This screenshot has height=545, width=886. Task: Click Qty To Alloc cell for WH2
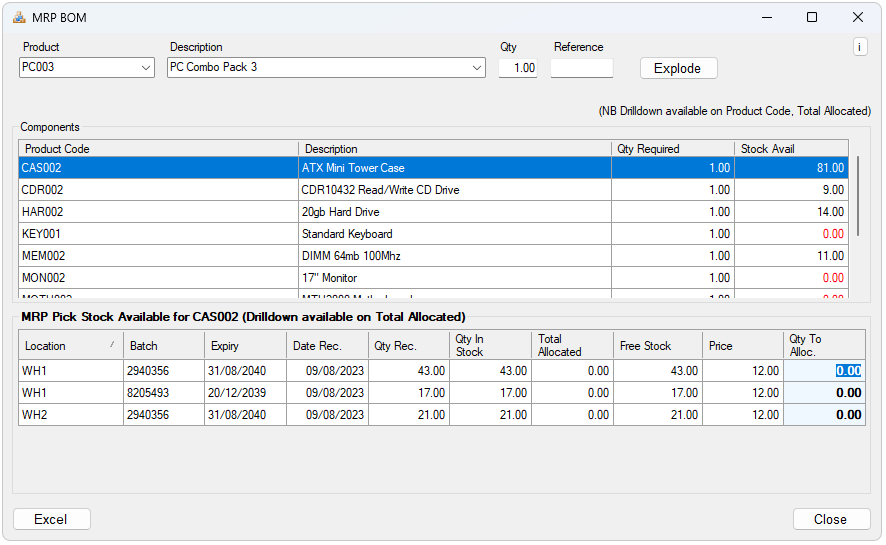(824, 414)
